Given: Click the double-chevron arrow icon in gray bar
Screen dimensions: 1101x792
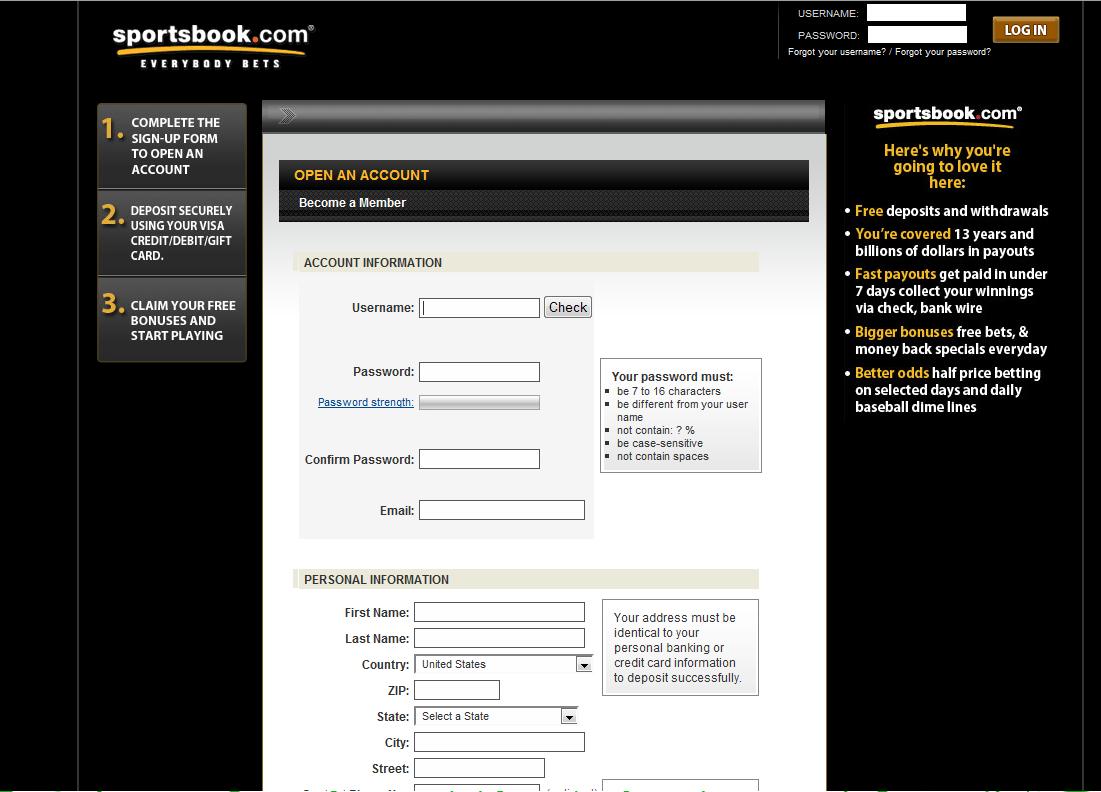Looking at the screenshot, I should (x=287, y=116).
